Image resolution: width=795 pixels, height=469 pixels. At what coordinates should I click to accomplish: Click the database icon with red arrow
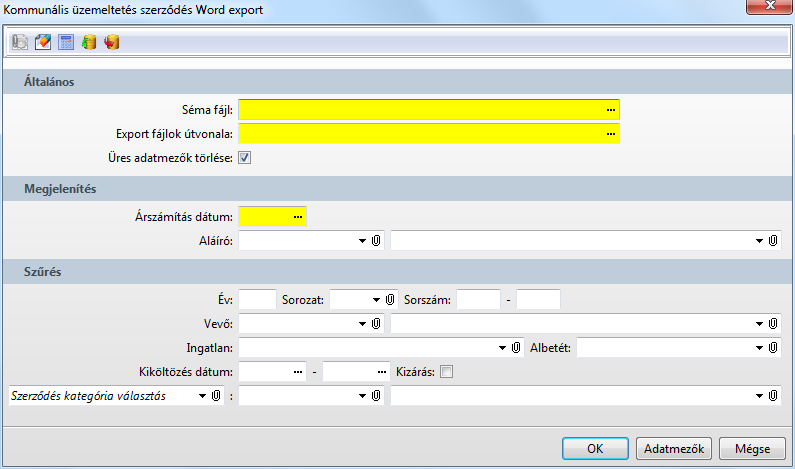(112, 42)
